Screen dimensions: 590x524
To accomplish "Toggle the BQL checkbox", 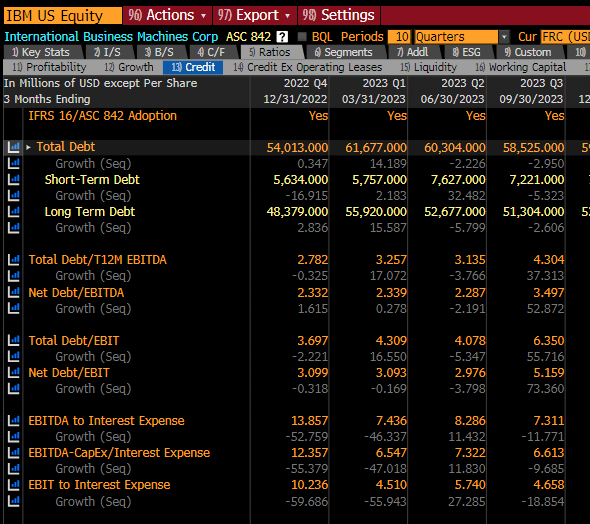I will click(x=302, y=36).
